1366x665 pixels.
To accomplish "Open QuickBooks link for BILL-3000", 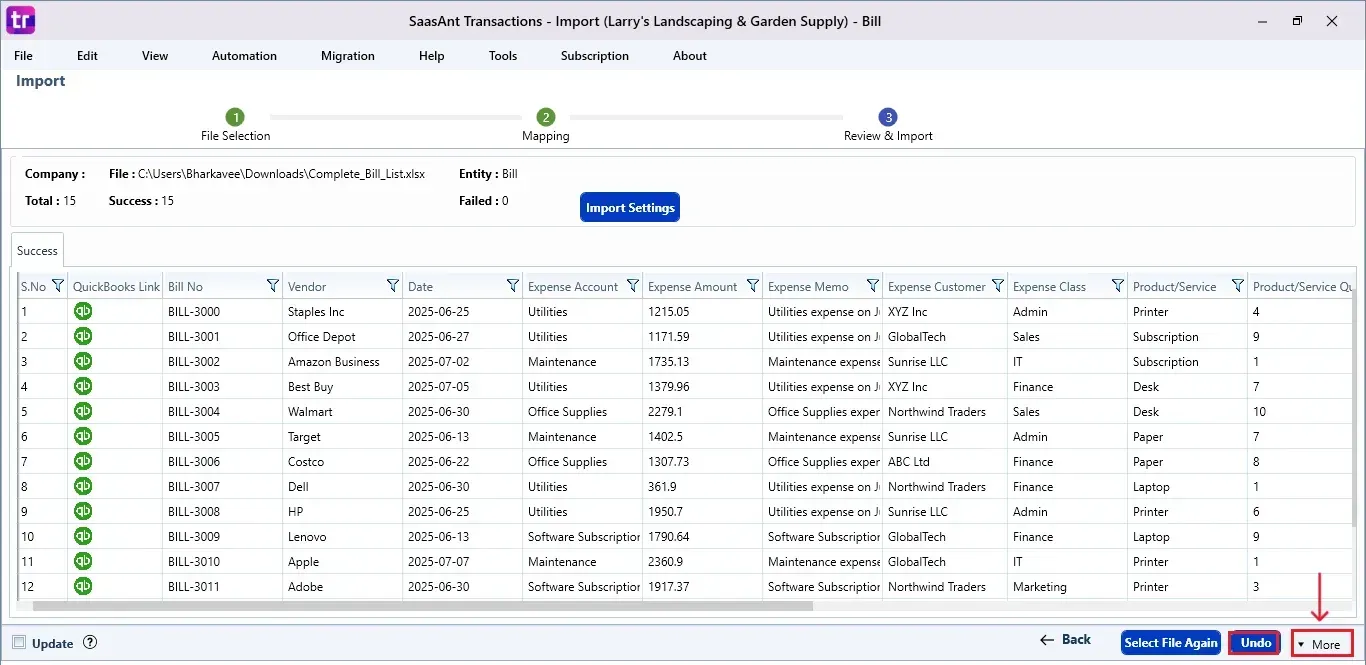I will pos(83,311).
